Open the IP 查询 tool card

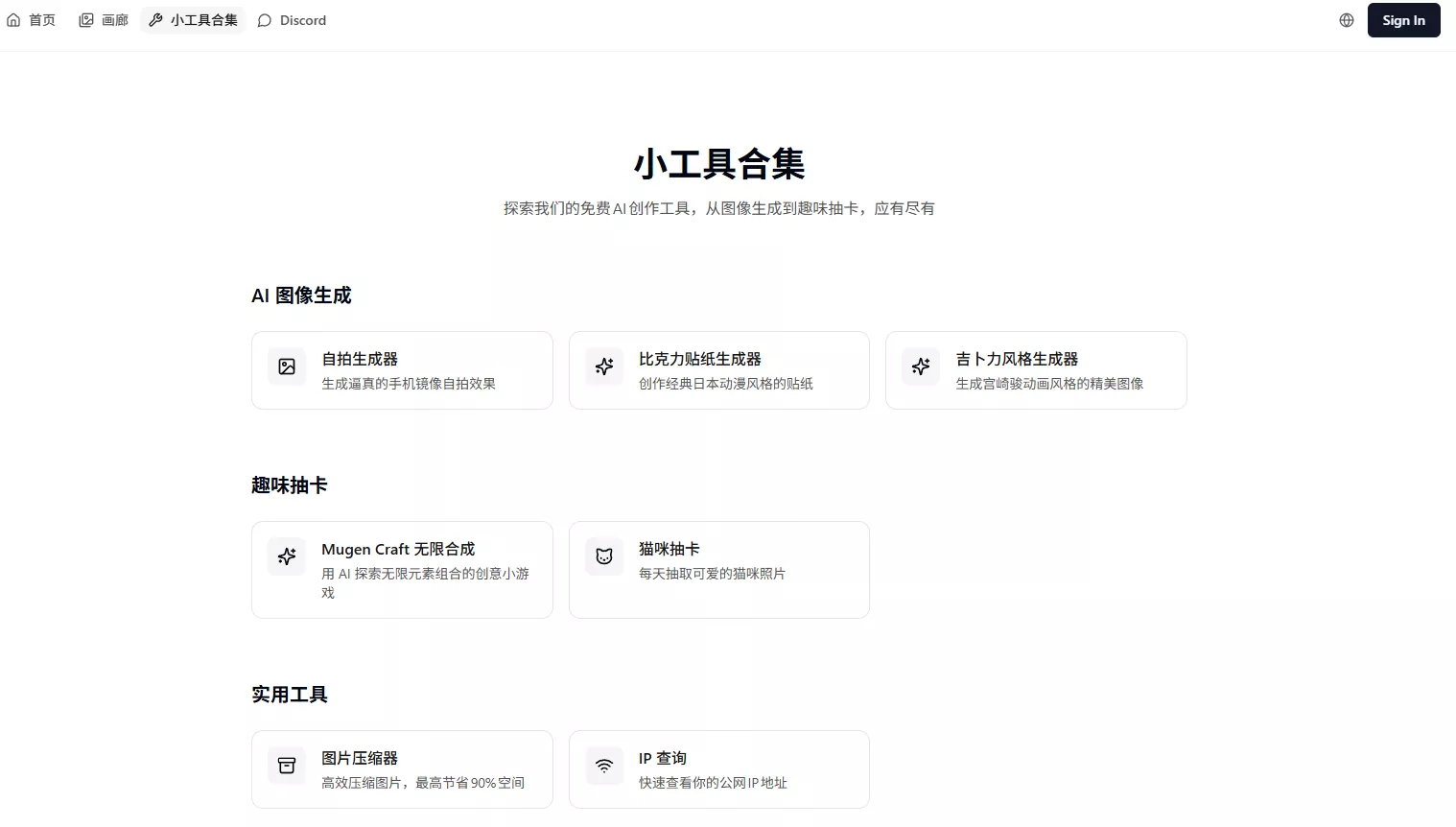click(718, 768)
